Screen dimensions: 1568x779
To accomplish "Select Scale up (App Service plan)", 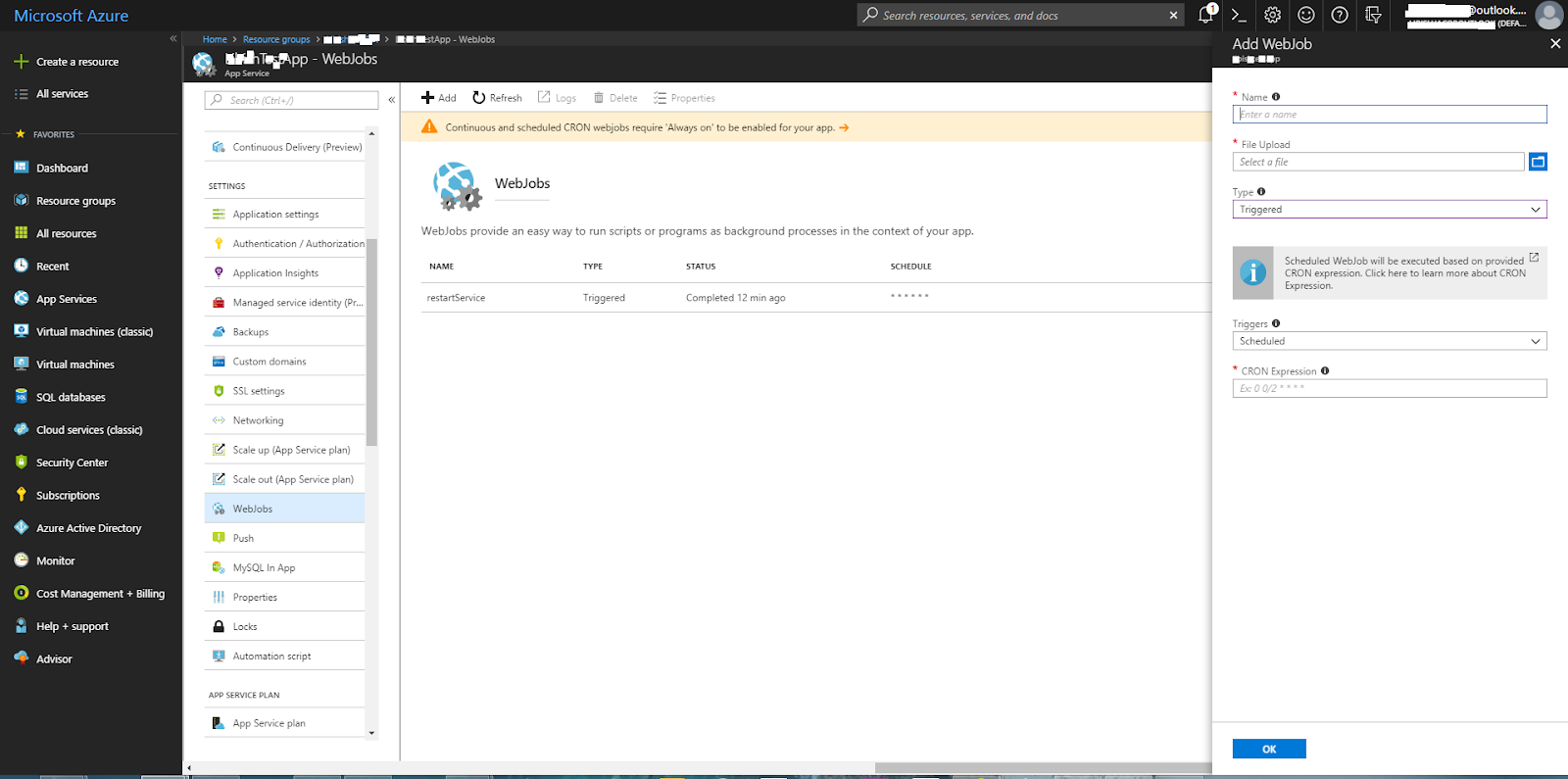I will pyautogui.click(x=284, y=450).
